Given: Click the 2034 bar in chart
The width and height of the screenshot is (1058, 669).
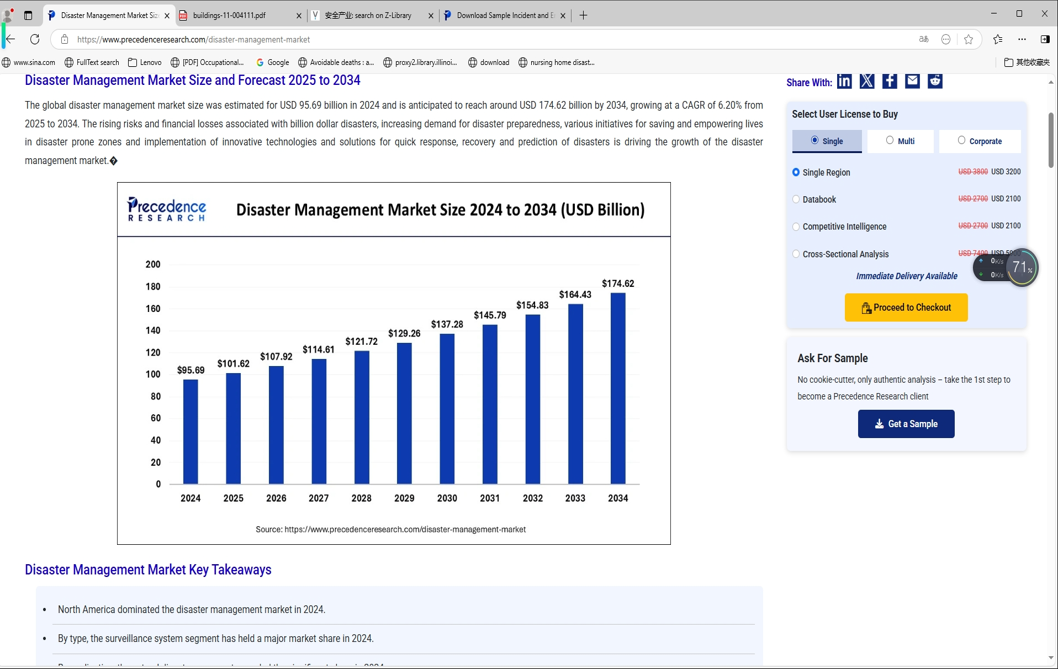Looking at the screenshot, I should pyautogui.click(x=618, y=388).
